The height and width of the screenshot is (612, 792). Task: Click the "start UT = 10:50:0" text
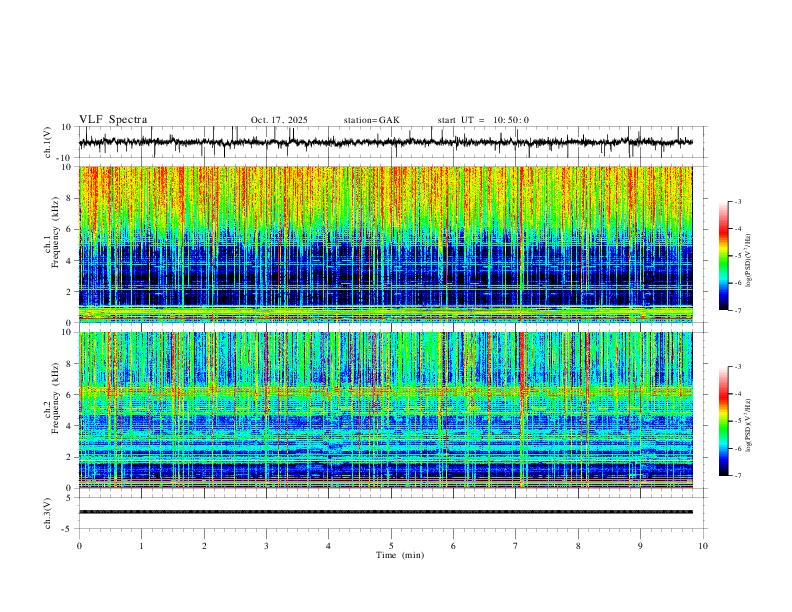(483, 120)
